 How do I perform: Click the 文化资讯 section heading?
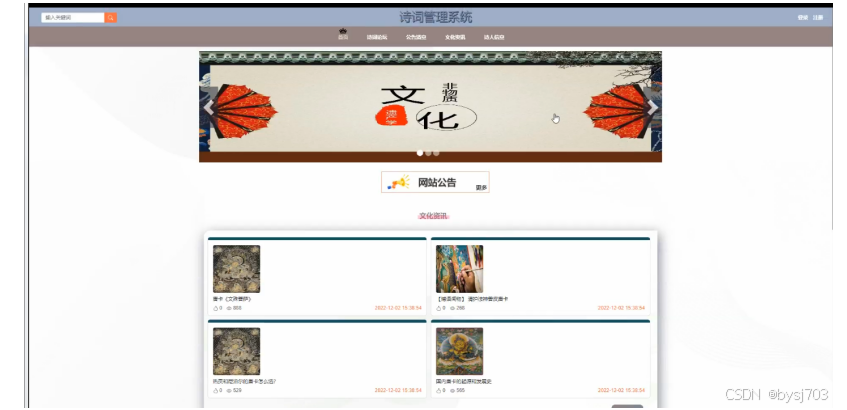[433, 216]
